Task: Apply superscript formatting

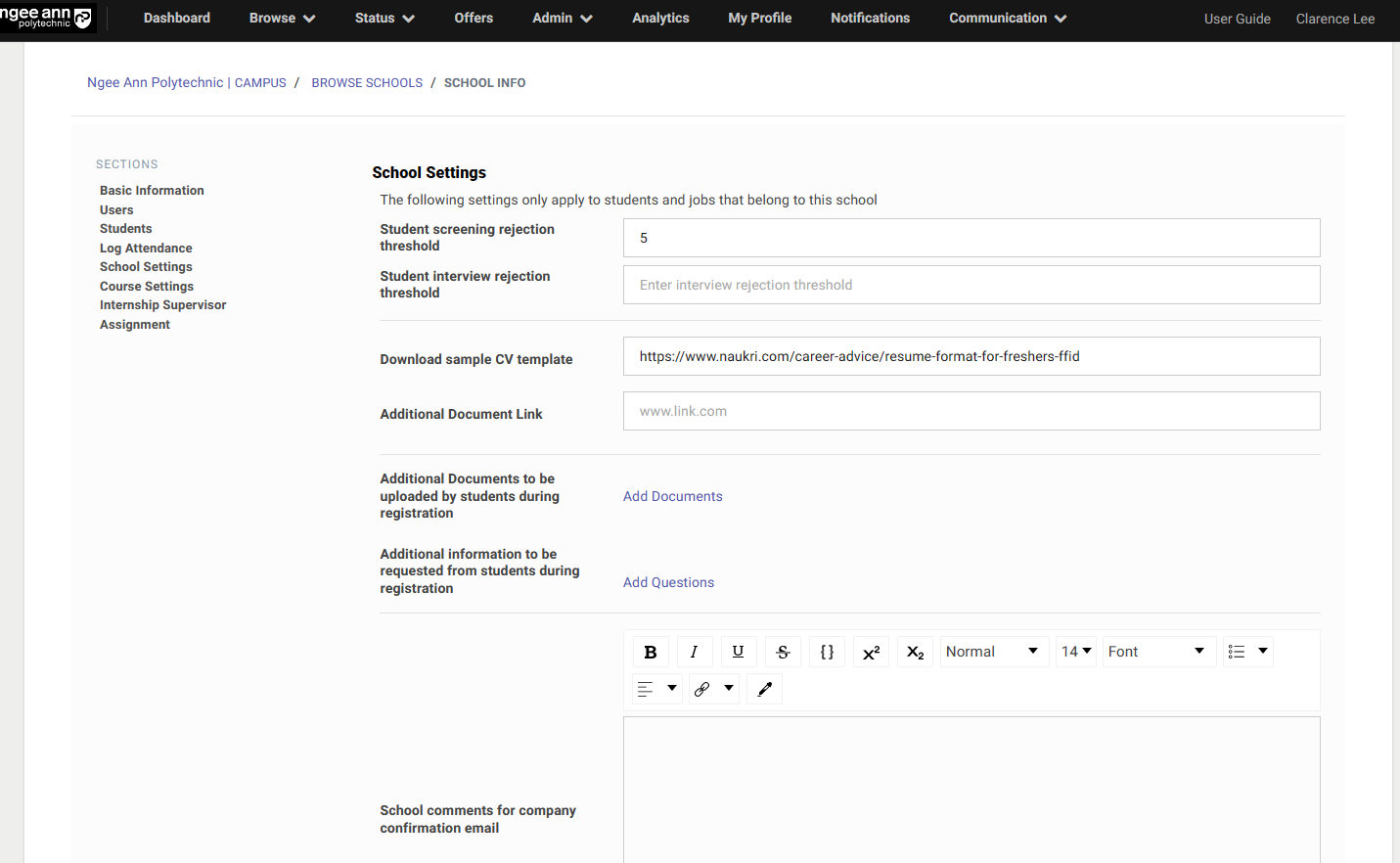Action: pos(871,652)
